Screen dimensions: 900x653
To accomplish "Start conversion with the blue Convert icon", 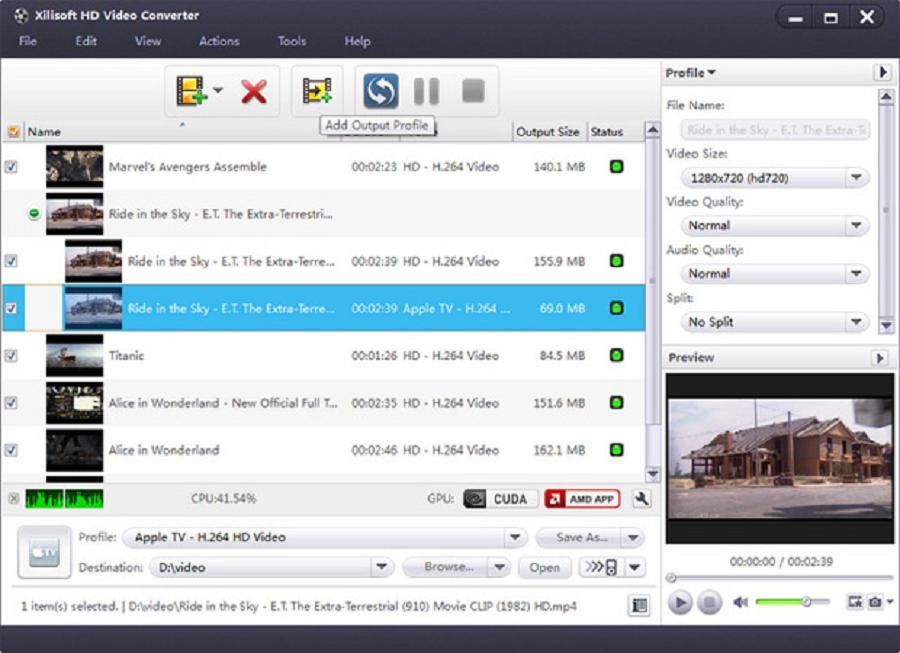I will 380,92.
